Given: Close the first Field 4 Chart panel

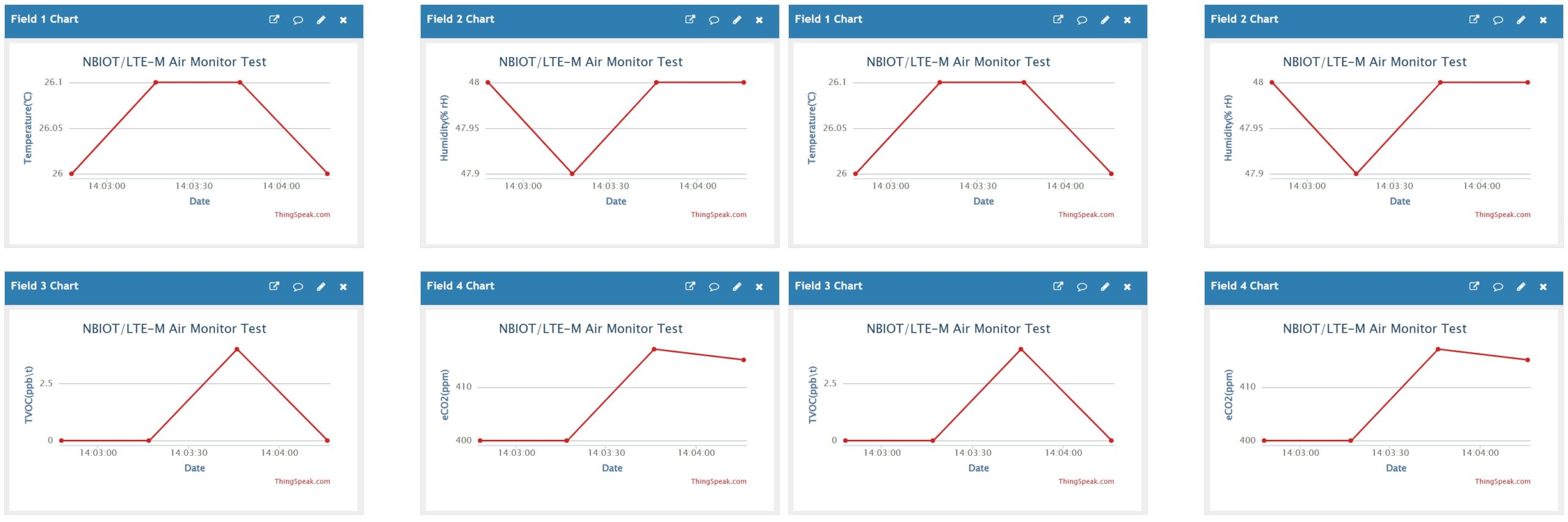Looking at the screenshot, I should click(x=759, y=287).
